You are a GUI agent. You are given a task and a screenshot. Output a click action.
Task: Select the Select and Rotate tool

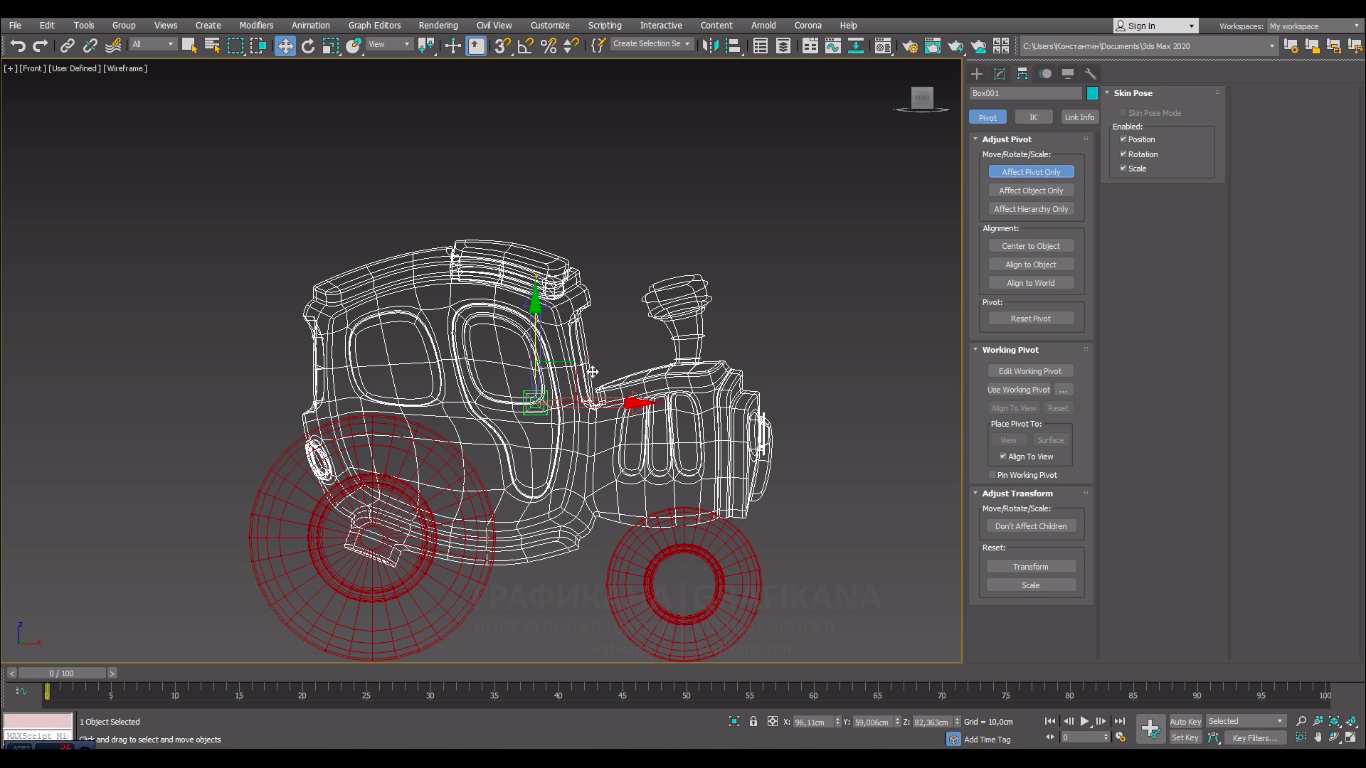point(308,46)
